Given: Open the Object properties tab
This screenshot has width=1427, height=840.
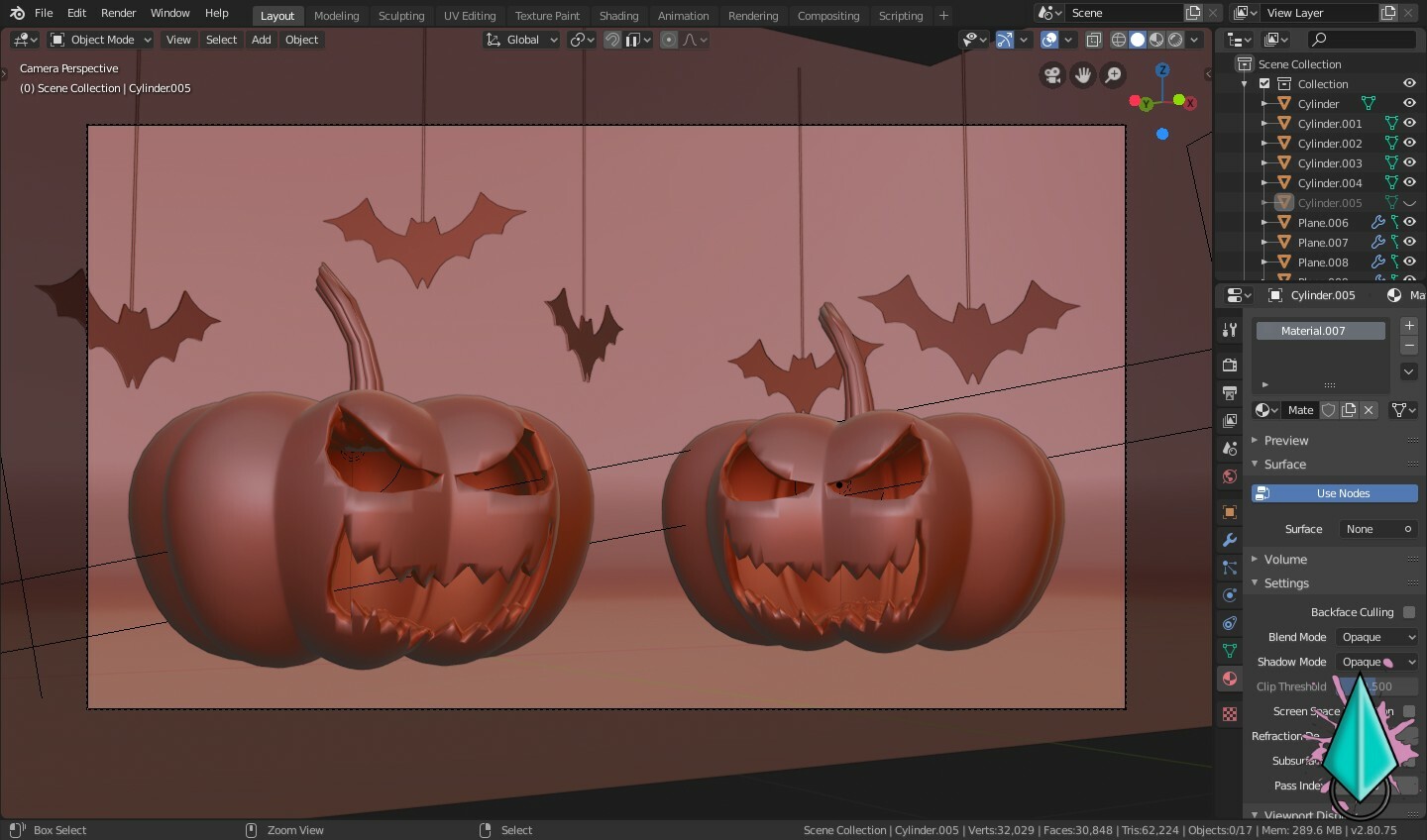Looking at the screenshot, I should coord(1230,512).
